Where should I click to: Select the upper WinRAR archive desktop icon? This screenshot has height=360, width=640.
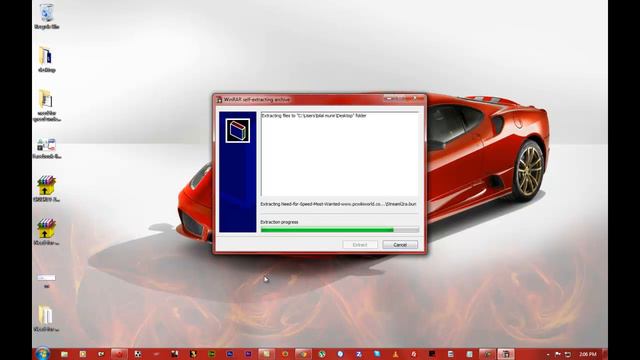(47, 189)
